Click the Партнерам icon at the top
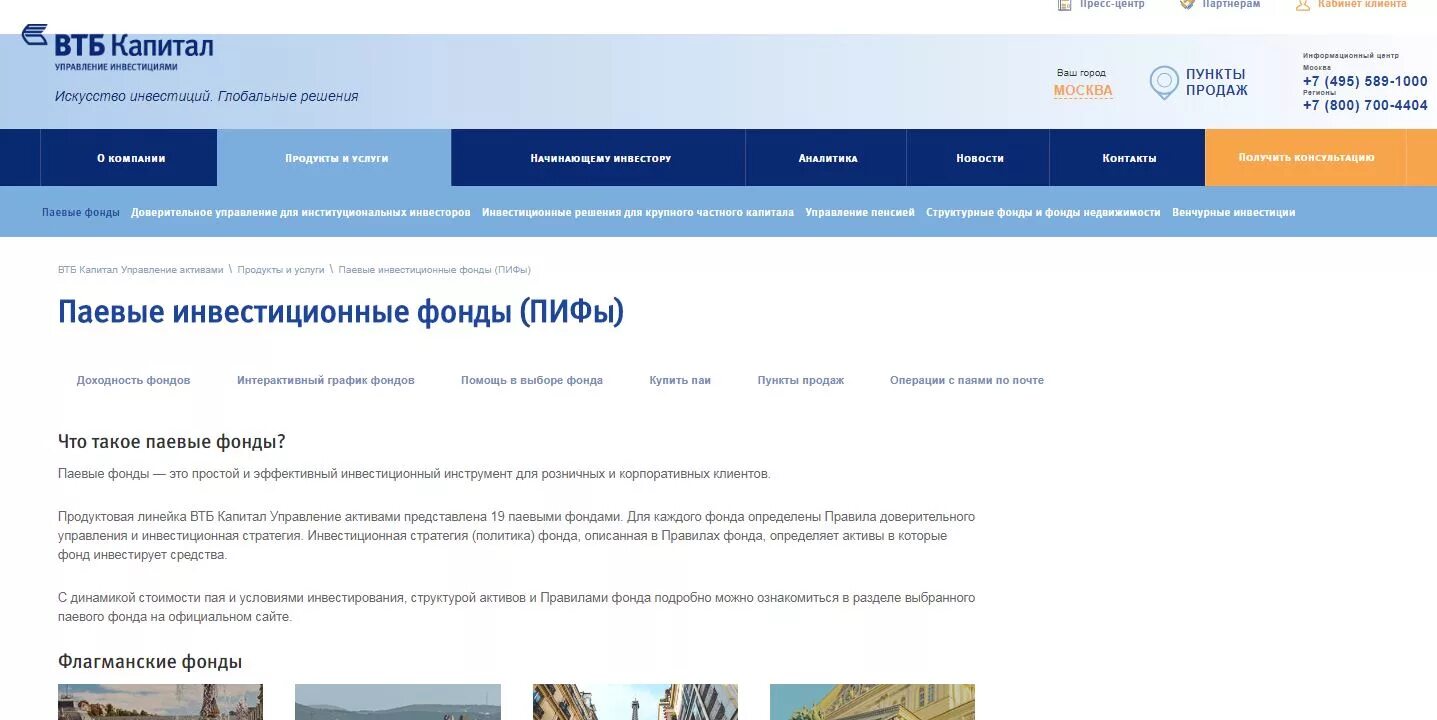 point(1187,5)
